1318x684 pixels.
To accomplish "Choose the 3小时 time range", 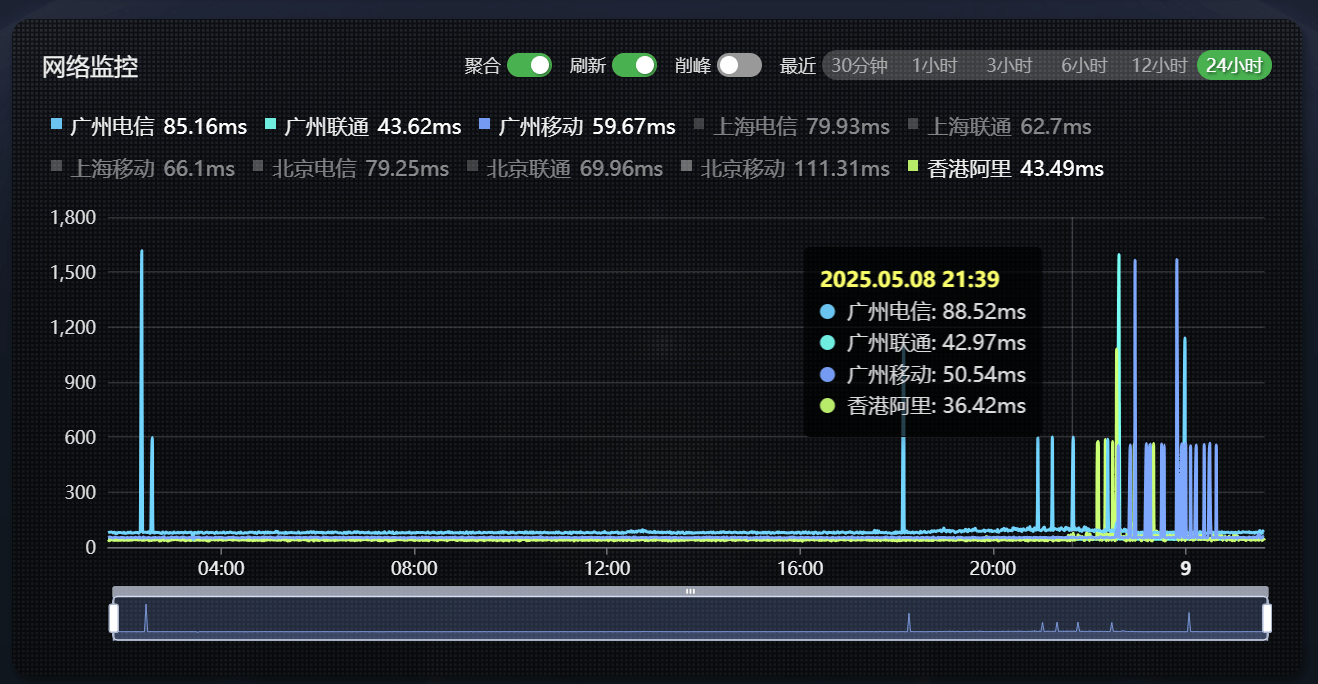I will click(x=1008, y=65).
